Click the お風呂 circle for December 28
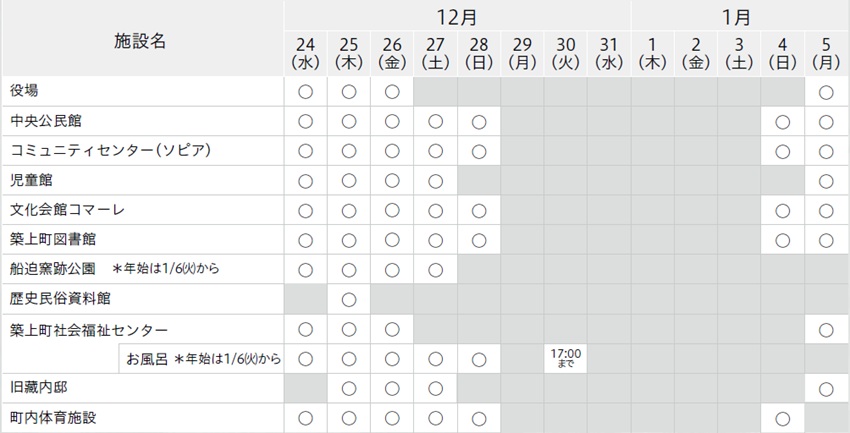The height and width of the screenshot is (433, 850). pyautogui.click(x=479, y=358)
